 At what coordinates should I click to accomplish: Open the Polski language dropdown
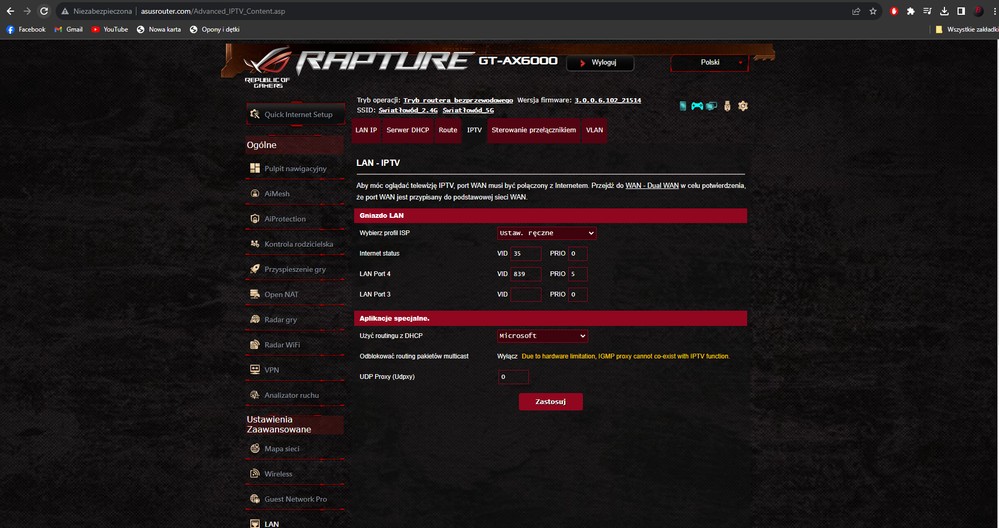point(710,62)
